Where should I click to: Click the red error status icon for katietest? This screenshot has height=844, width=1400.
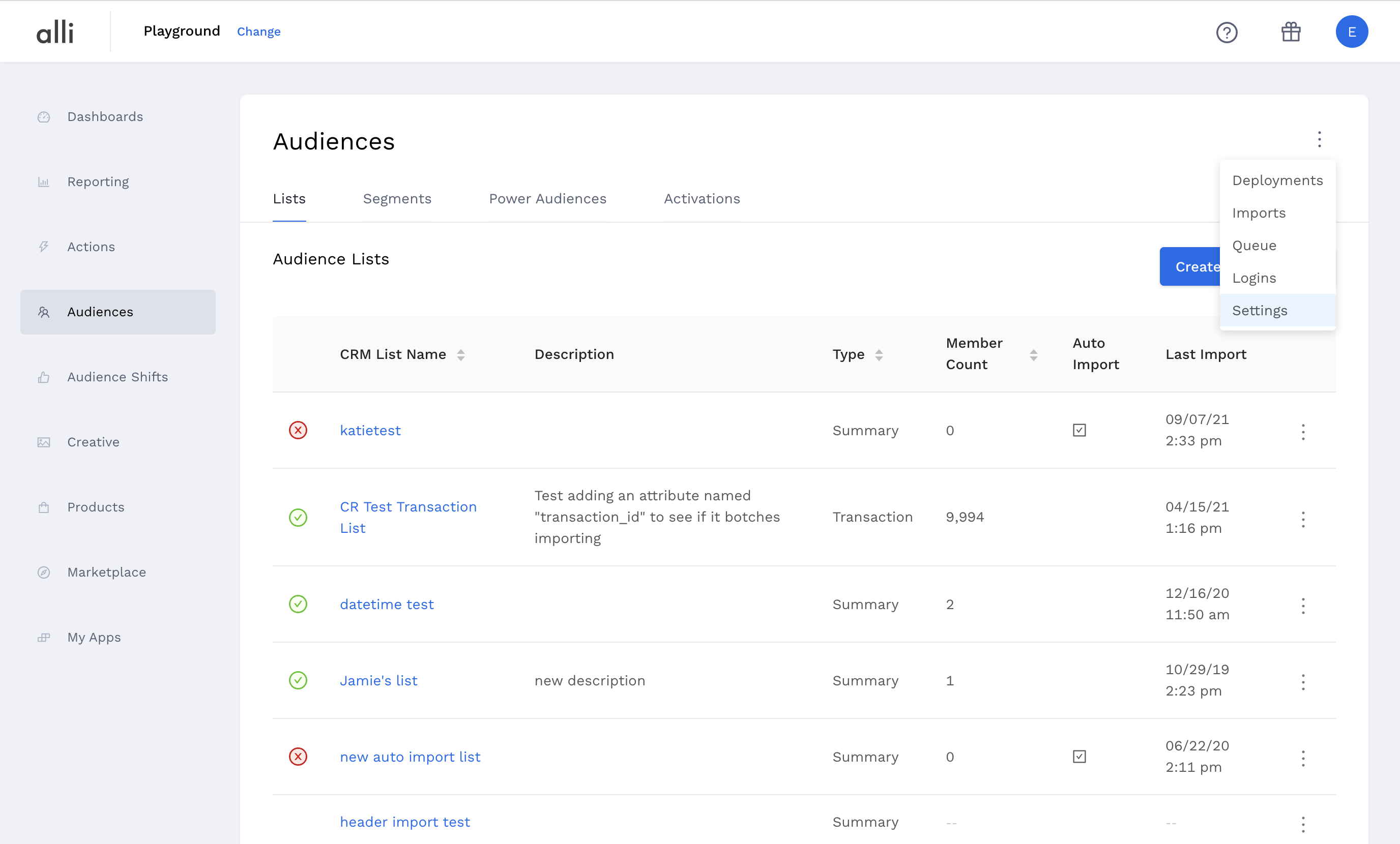[298, 431]
